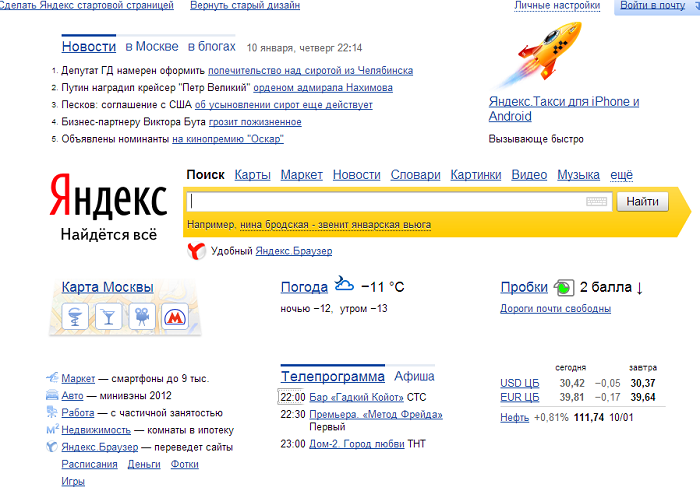Open USD ЦБ exchange rate link
The width and height of the screenshot is (700, 491).
click(520, 383)
